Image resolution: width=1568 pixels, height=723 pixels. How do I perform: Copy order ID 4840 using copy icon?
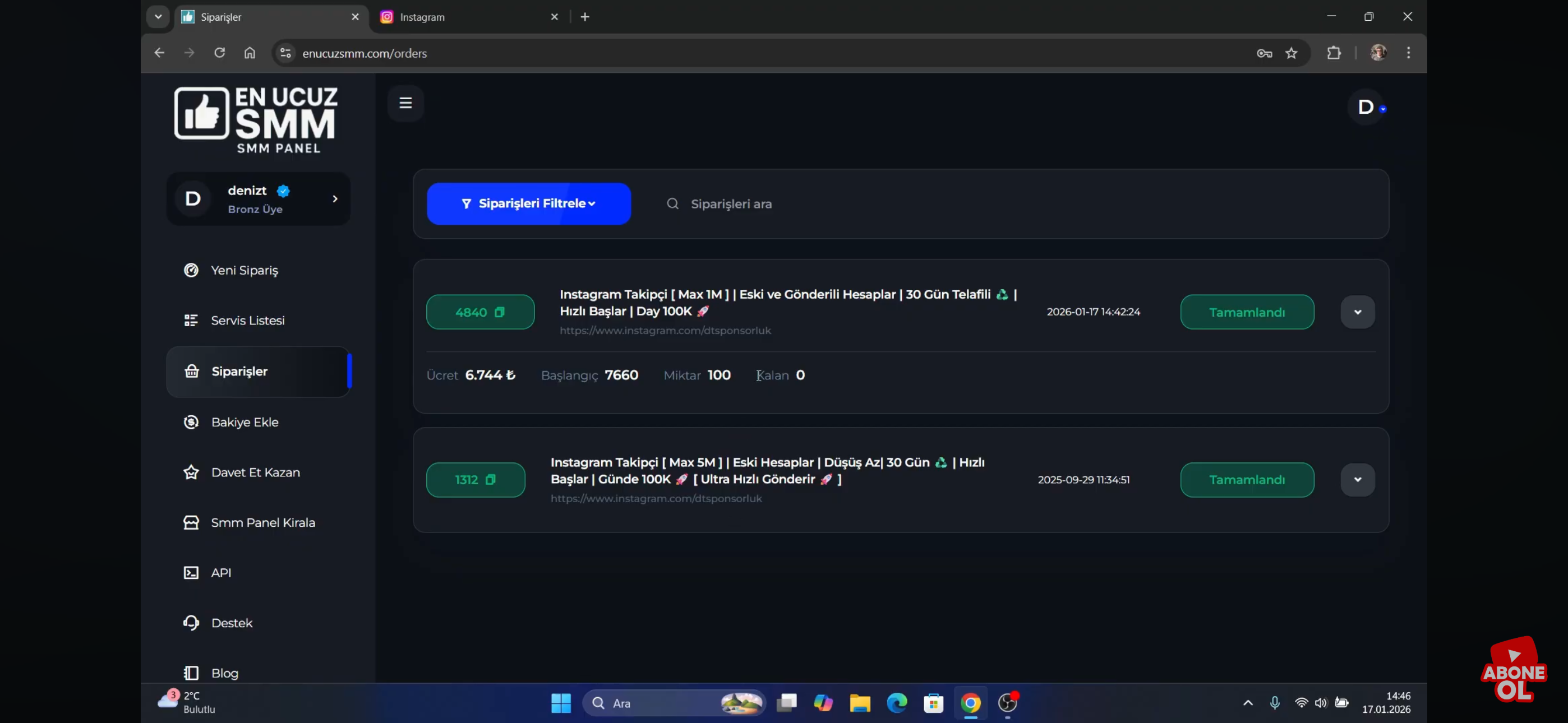[x=500, y=312]
